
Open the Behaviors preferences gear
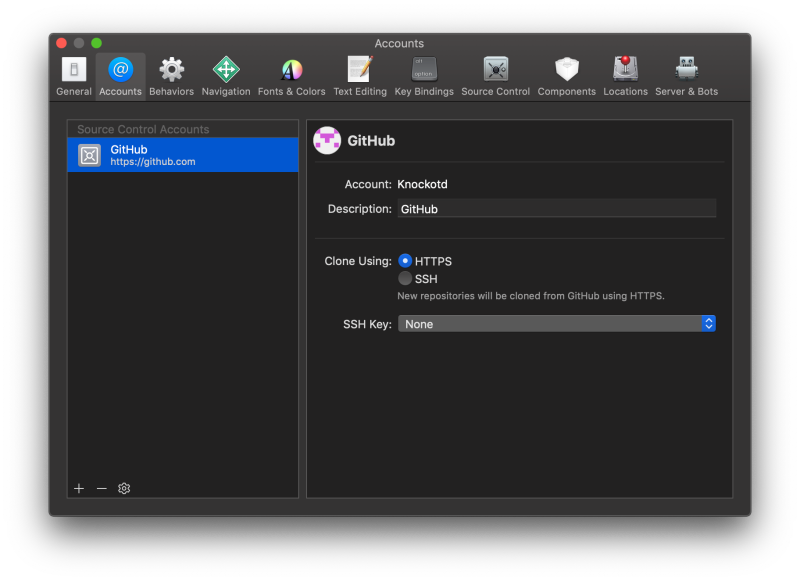[x=171, y=77]
